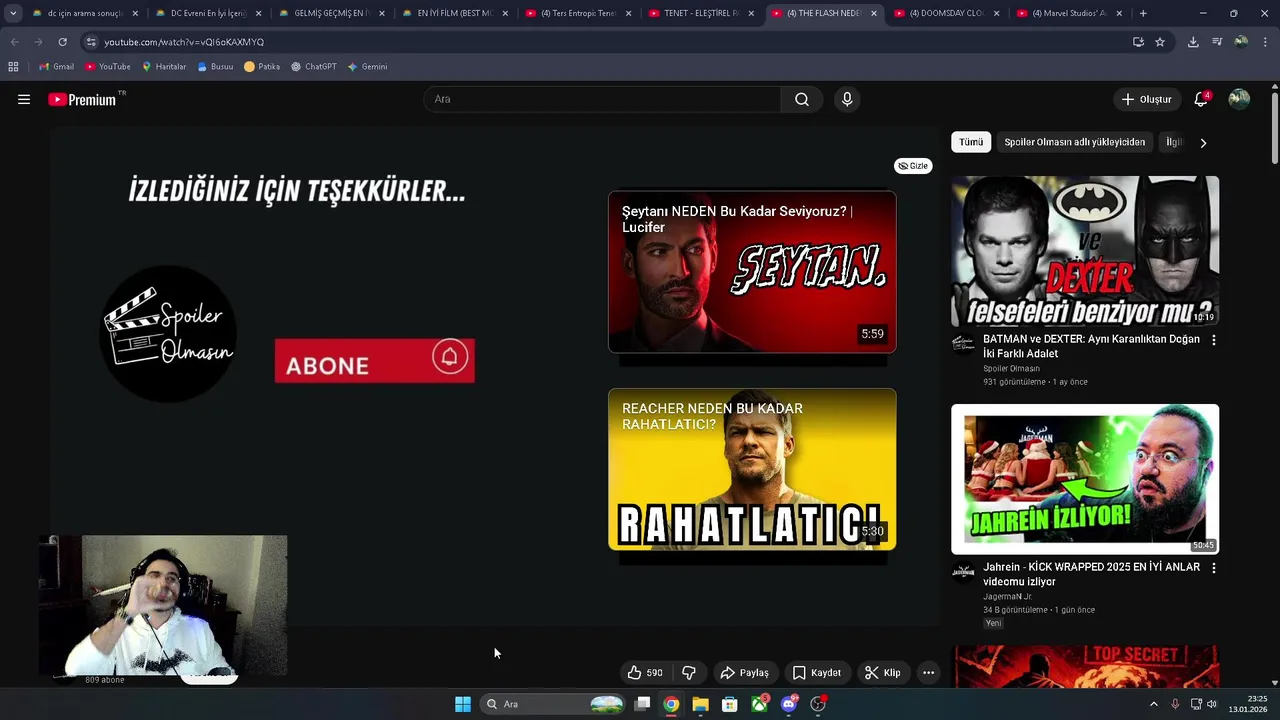Open the YouTube hamburger guide menu
Screen dimensions: 1280x720
click(24, 99)
